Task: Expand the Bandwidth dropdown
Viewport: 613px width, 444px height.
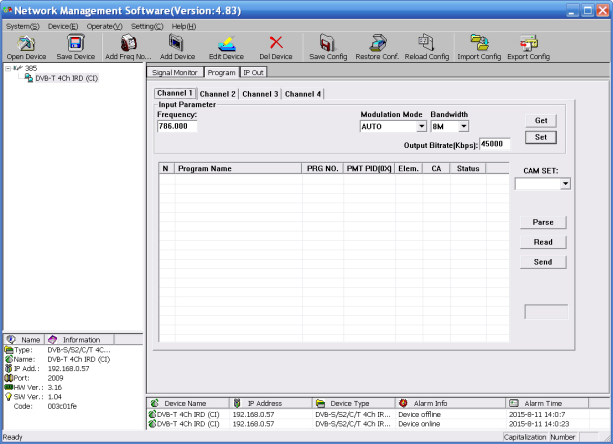Action: (464, 127)
